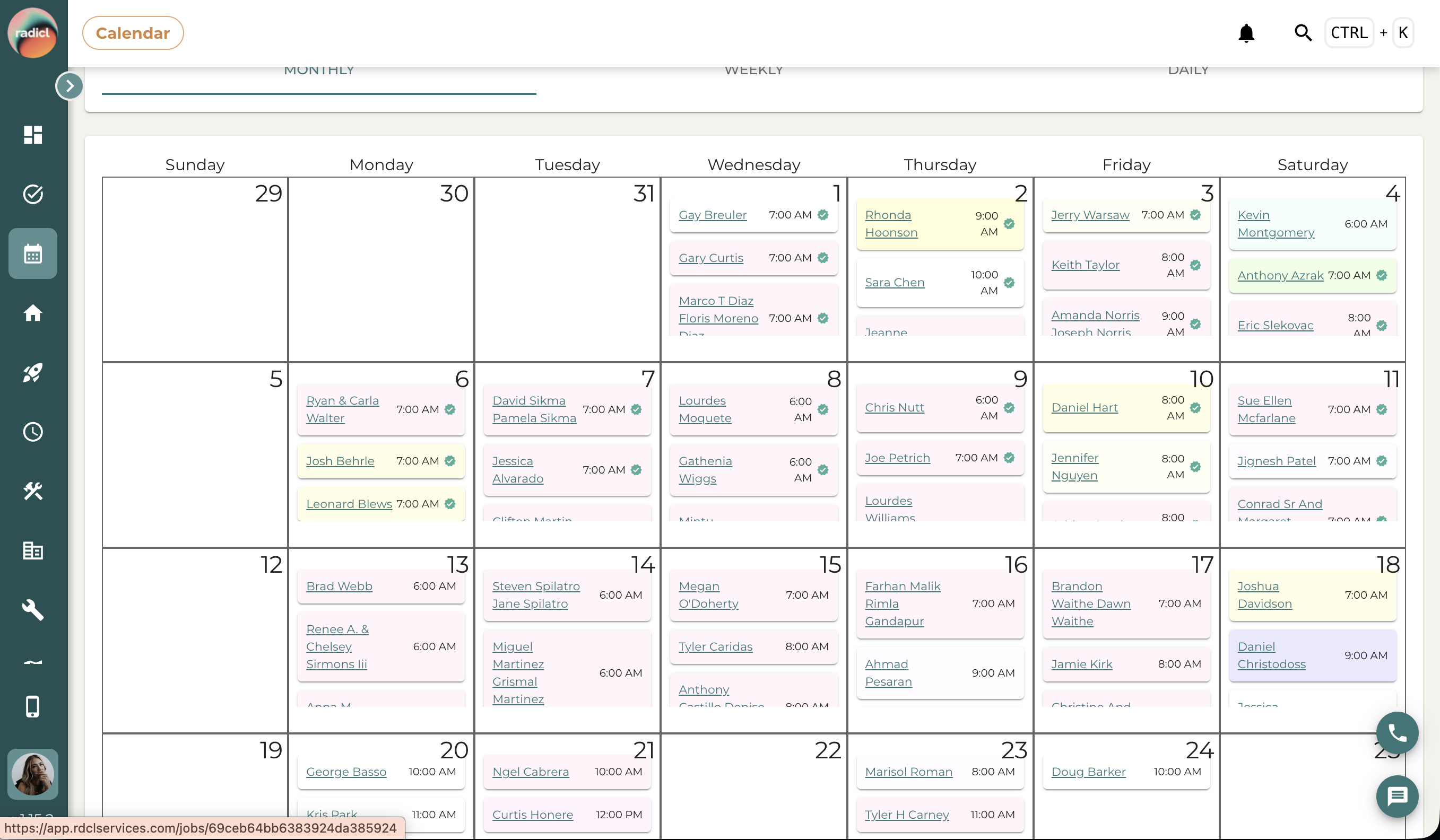Open the mobile phone icon in the sidebar
The height and width of the screenshot is (840, 1440).
click(32, 707)
